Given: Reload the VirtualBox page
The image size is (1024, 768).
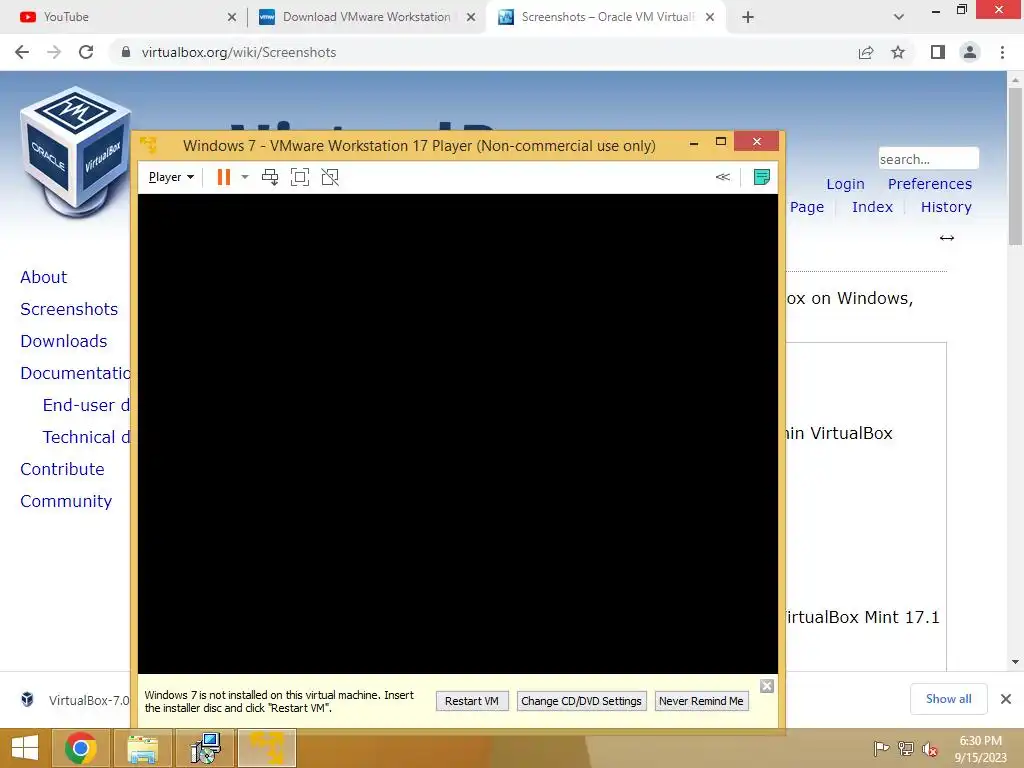Looking at the screenshot, I should click(x=86, y=52).
